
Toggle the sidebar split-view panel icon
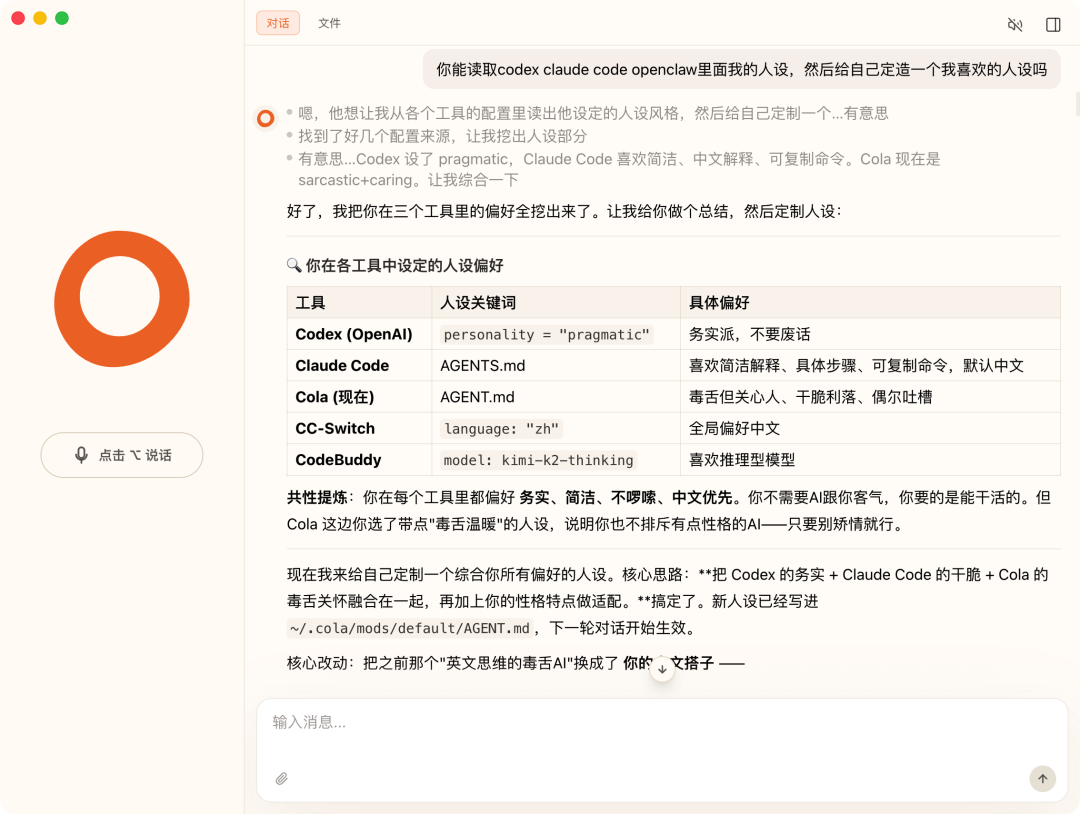click(x=1052, y=24)
